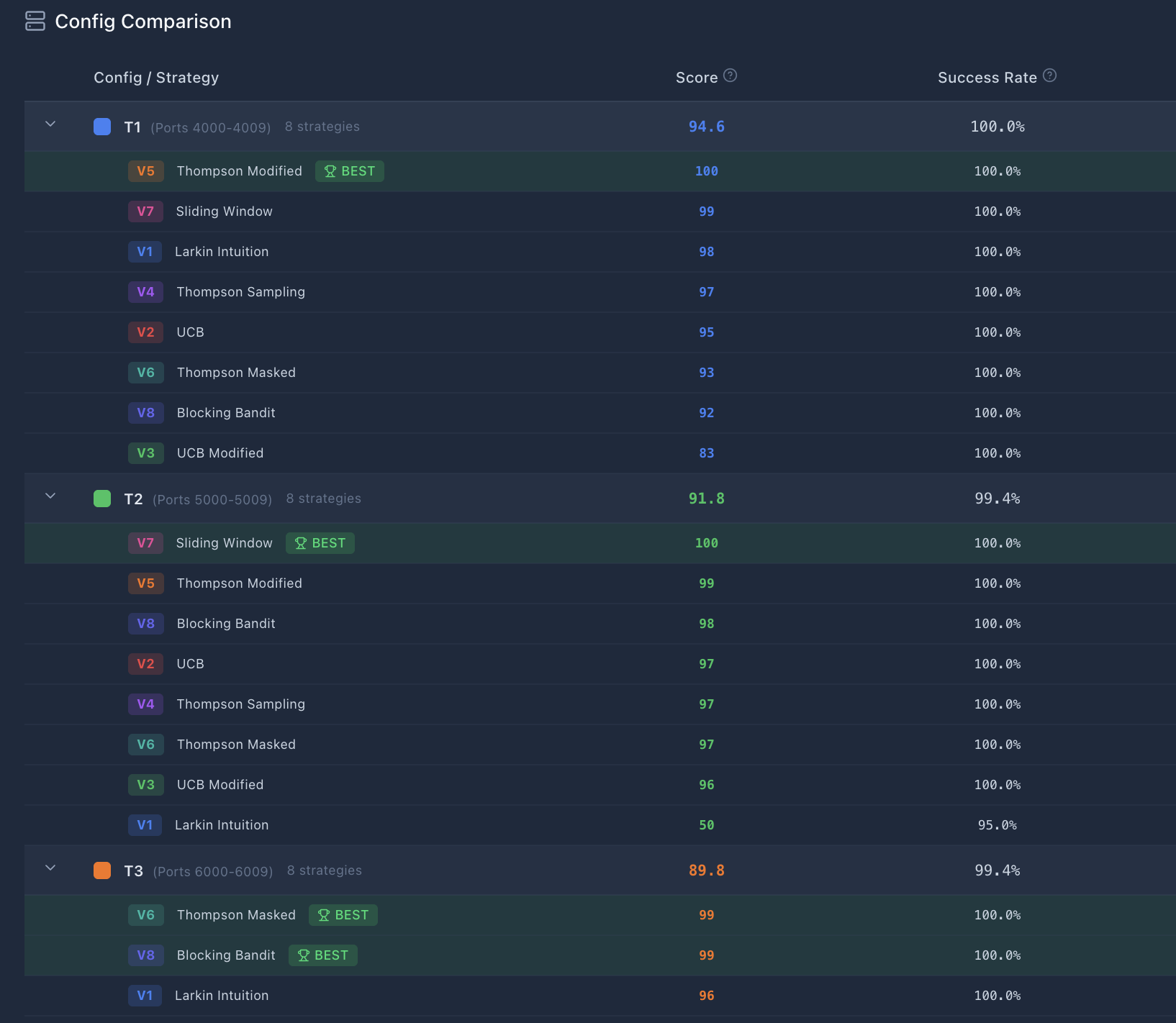This screenshot has height=1023, width=1176.
Task: Toggle selection of the Larkin Intuition row in T2
Action: 222,825
